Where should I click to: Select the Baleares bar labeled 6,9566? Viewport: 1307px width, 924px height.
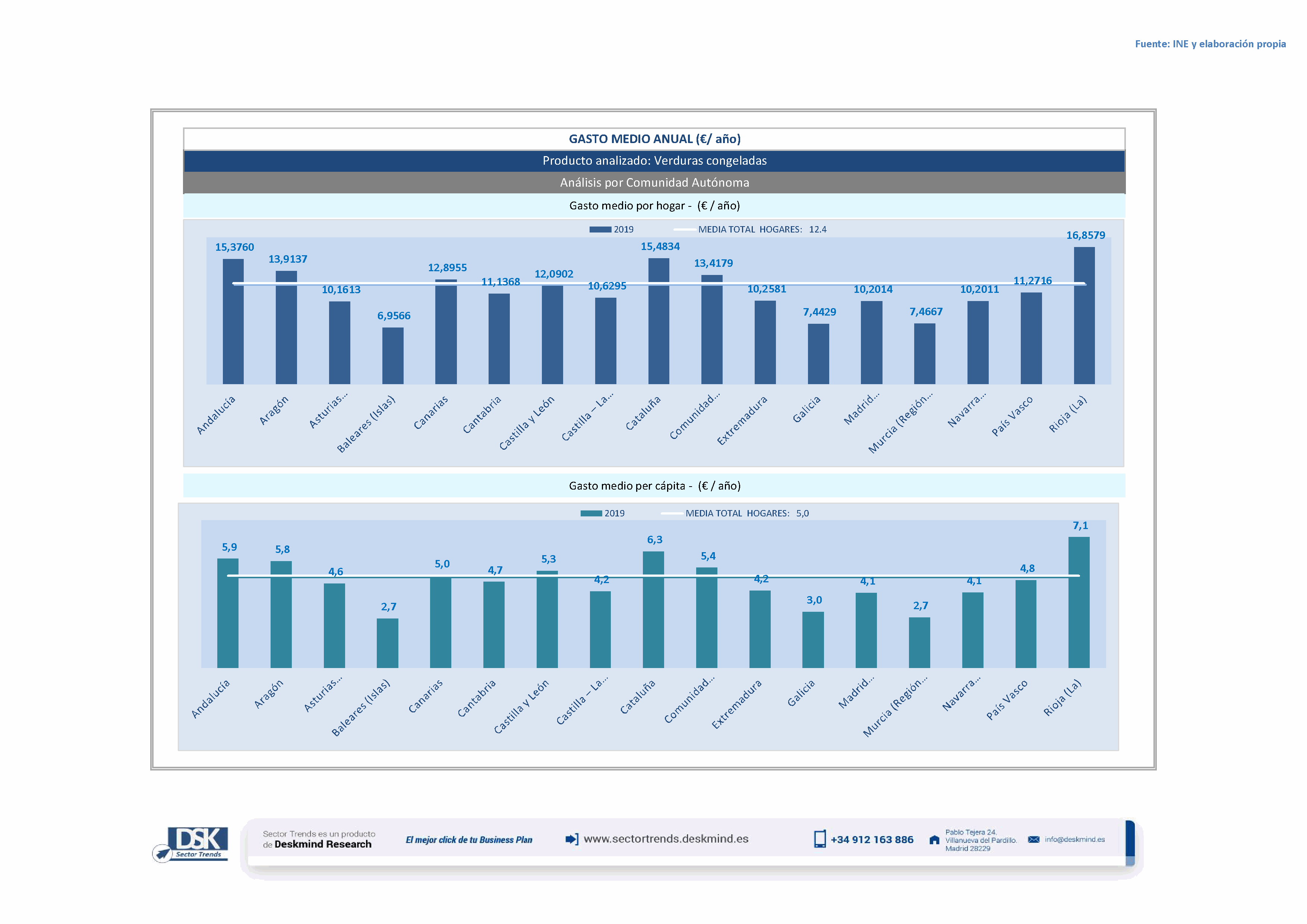[x=393, y=355]
